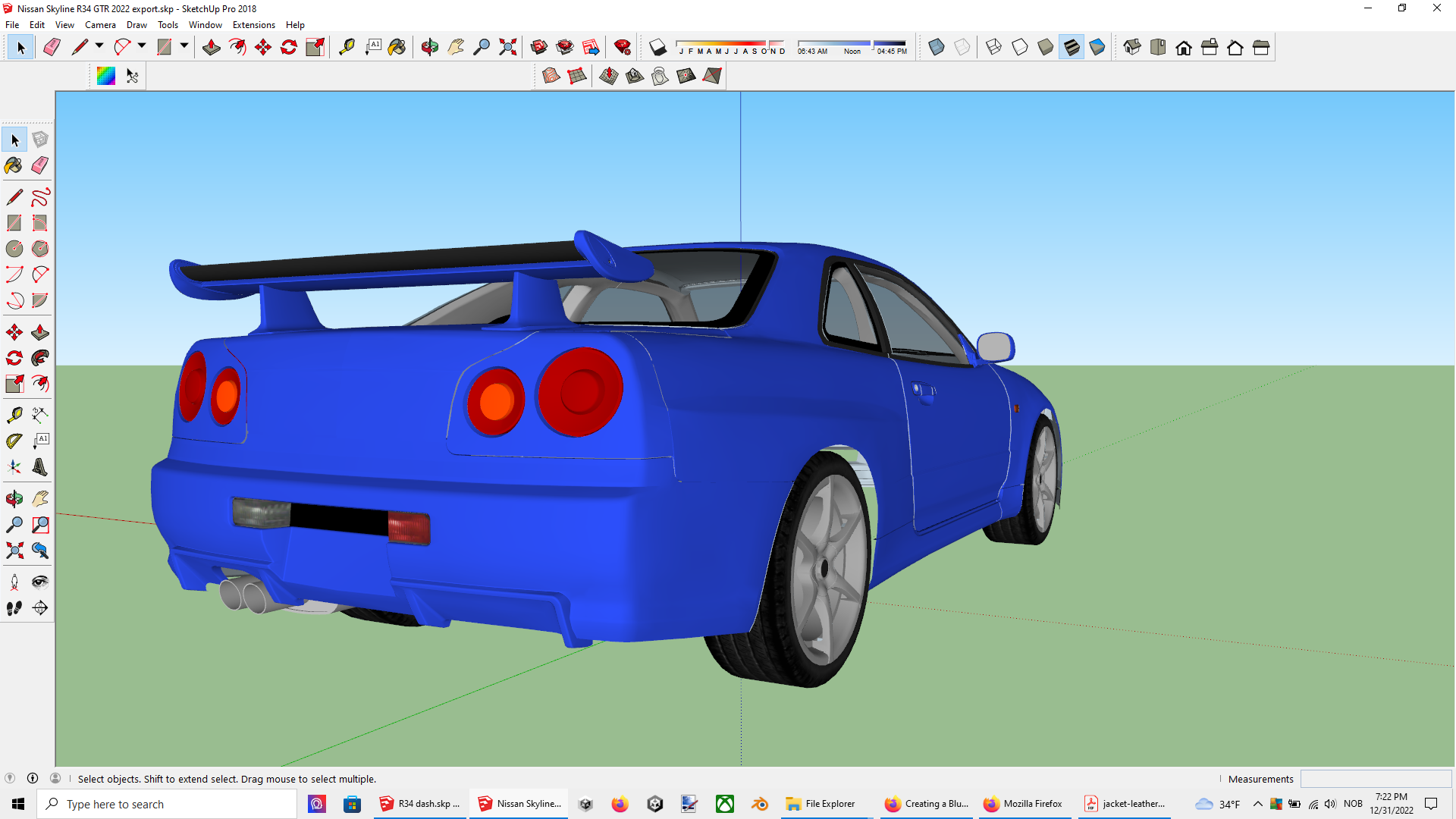The height and width of the screenshot is (819, 1456).
Task: Select the Scale tool in top toolbar
Action: click(315, 47)
